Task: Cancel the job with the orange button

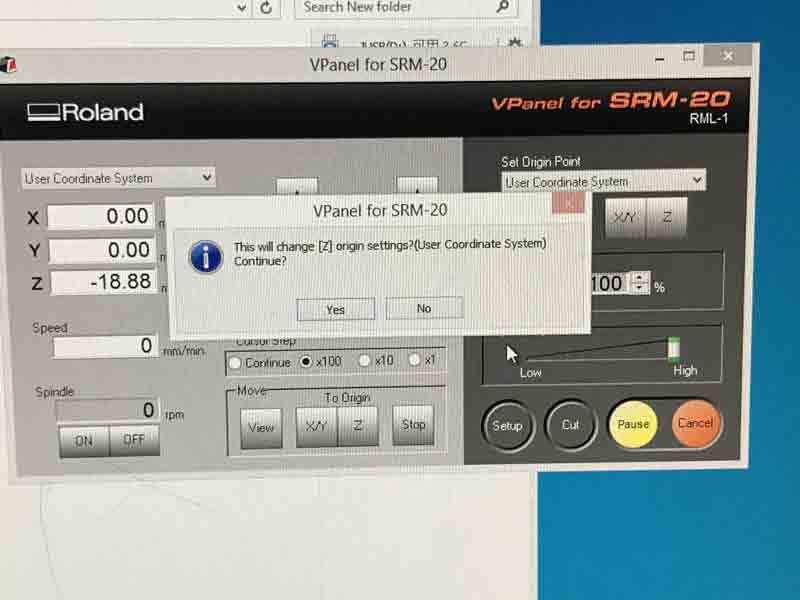Action: pos(696,423)
